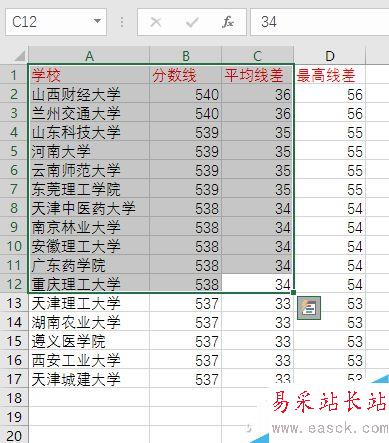This screenshot has width=389, height=443.
Task: Click cell 重庆理工大学
Action: [x=89, y=284]
